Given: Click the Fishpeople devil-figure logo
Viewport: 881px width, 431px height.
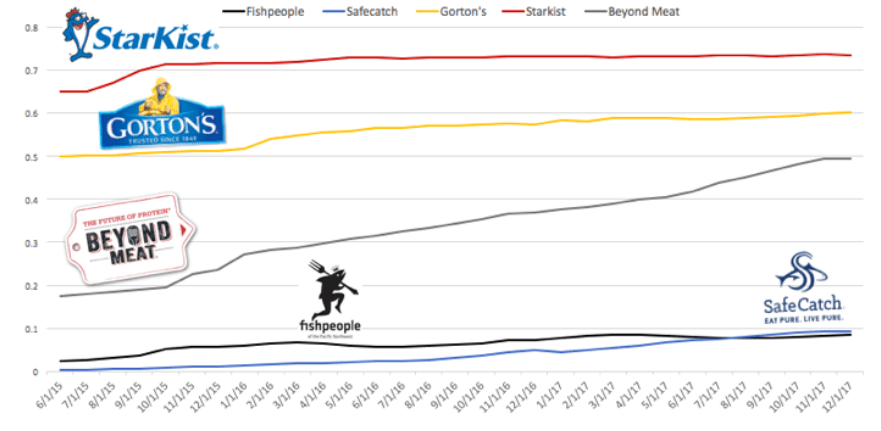Looking at the screenshot, I should [x=330, y=300].
